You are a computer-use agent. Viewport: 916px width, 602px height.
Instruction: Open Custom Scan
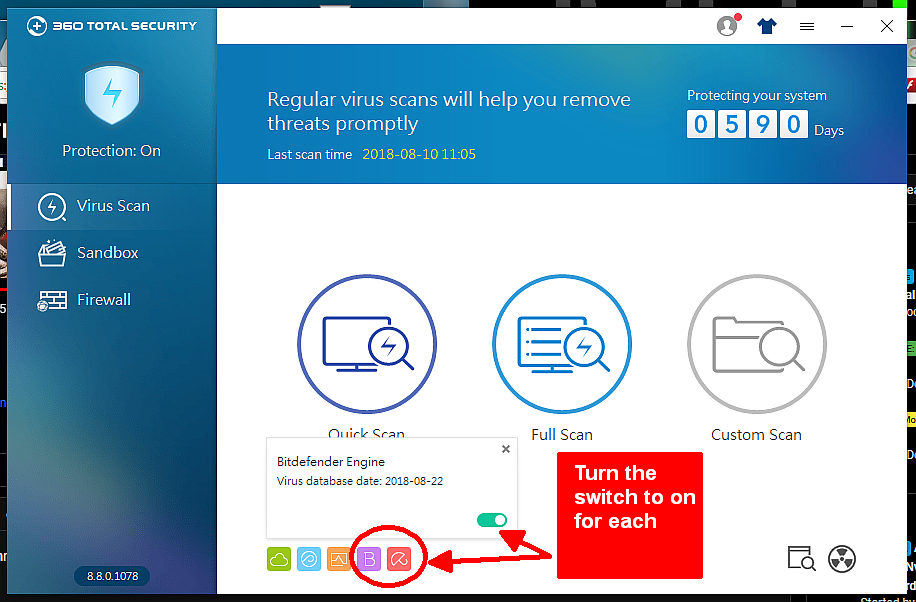[x=757, y=344]
